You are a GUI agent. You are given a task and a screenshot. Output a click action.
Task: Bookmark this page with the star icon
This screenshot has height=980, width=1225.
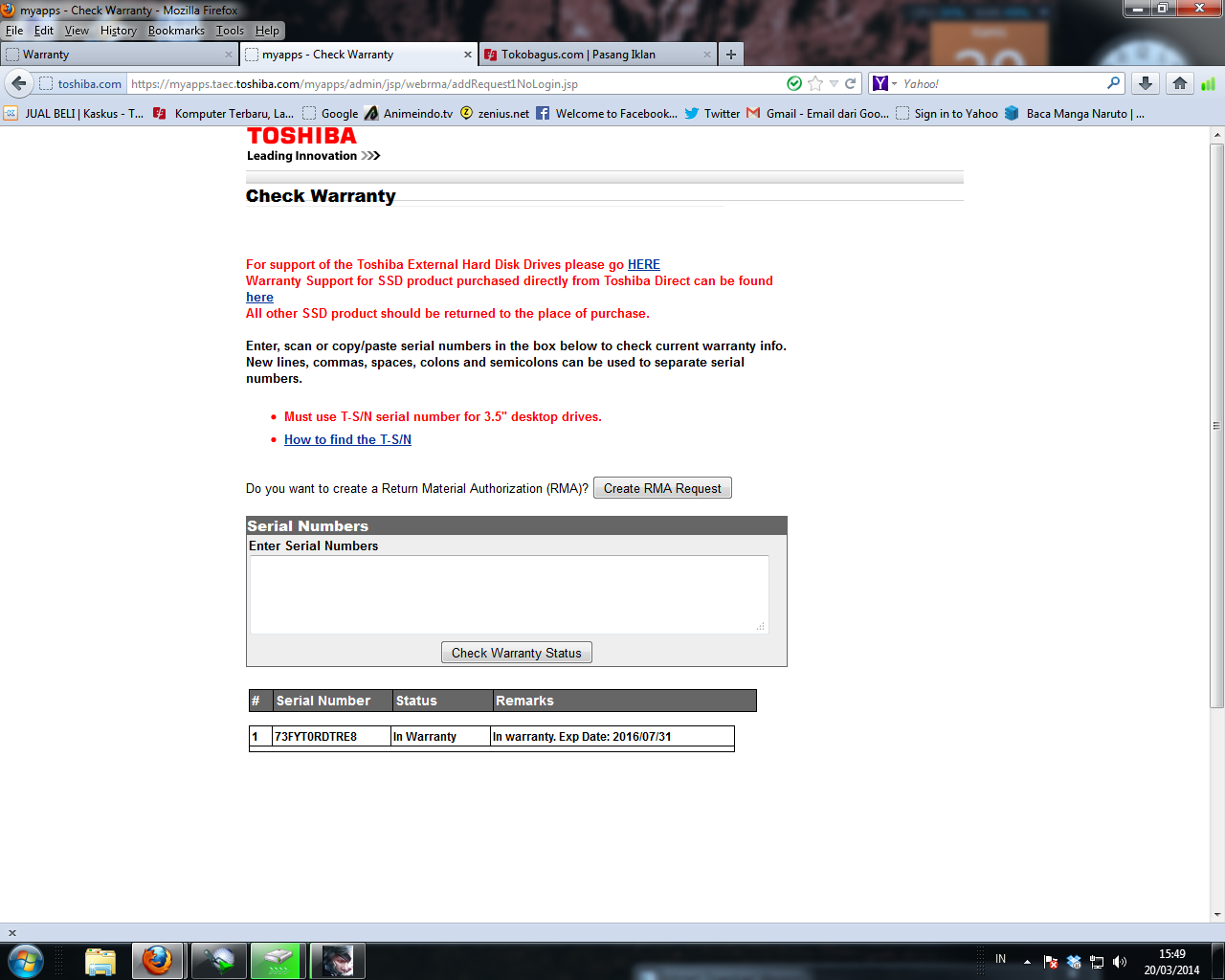[x=815, y=83]
